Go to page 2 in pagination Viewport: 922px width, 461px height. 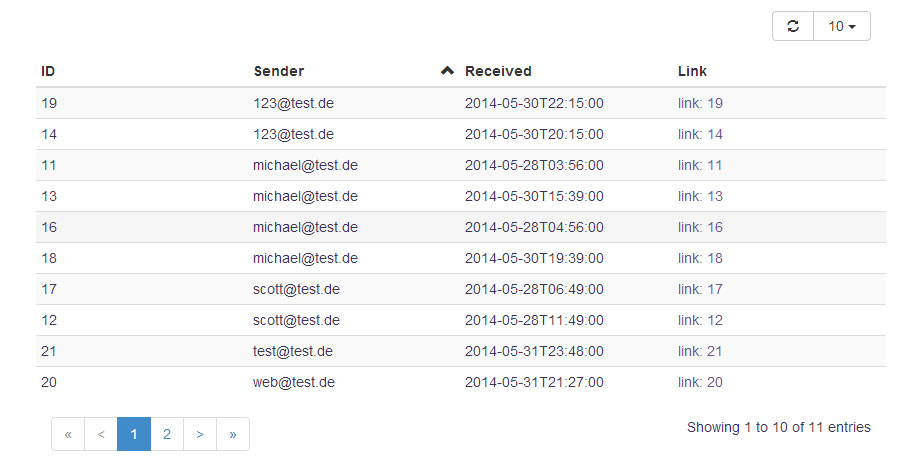(167, 434)
